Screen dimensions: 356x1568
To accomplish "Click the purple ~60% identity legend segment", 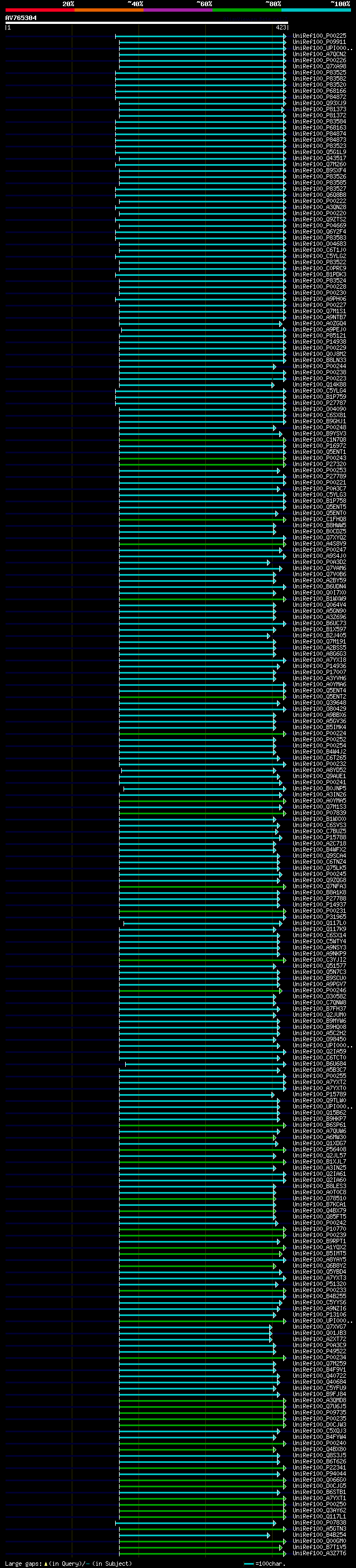I will pos(179,10).
